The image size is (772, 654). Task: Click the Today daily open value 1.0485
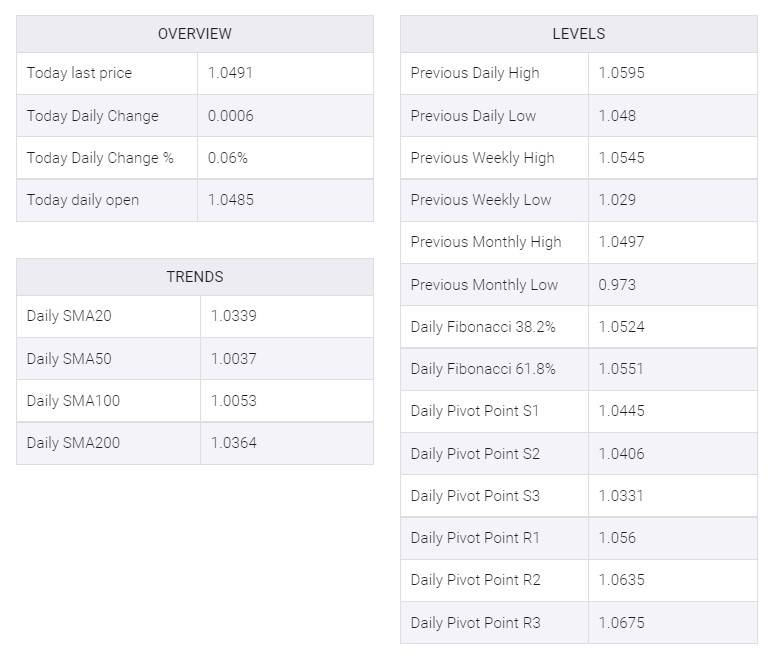click(x=231, y=200)
